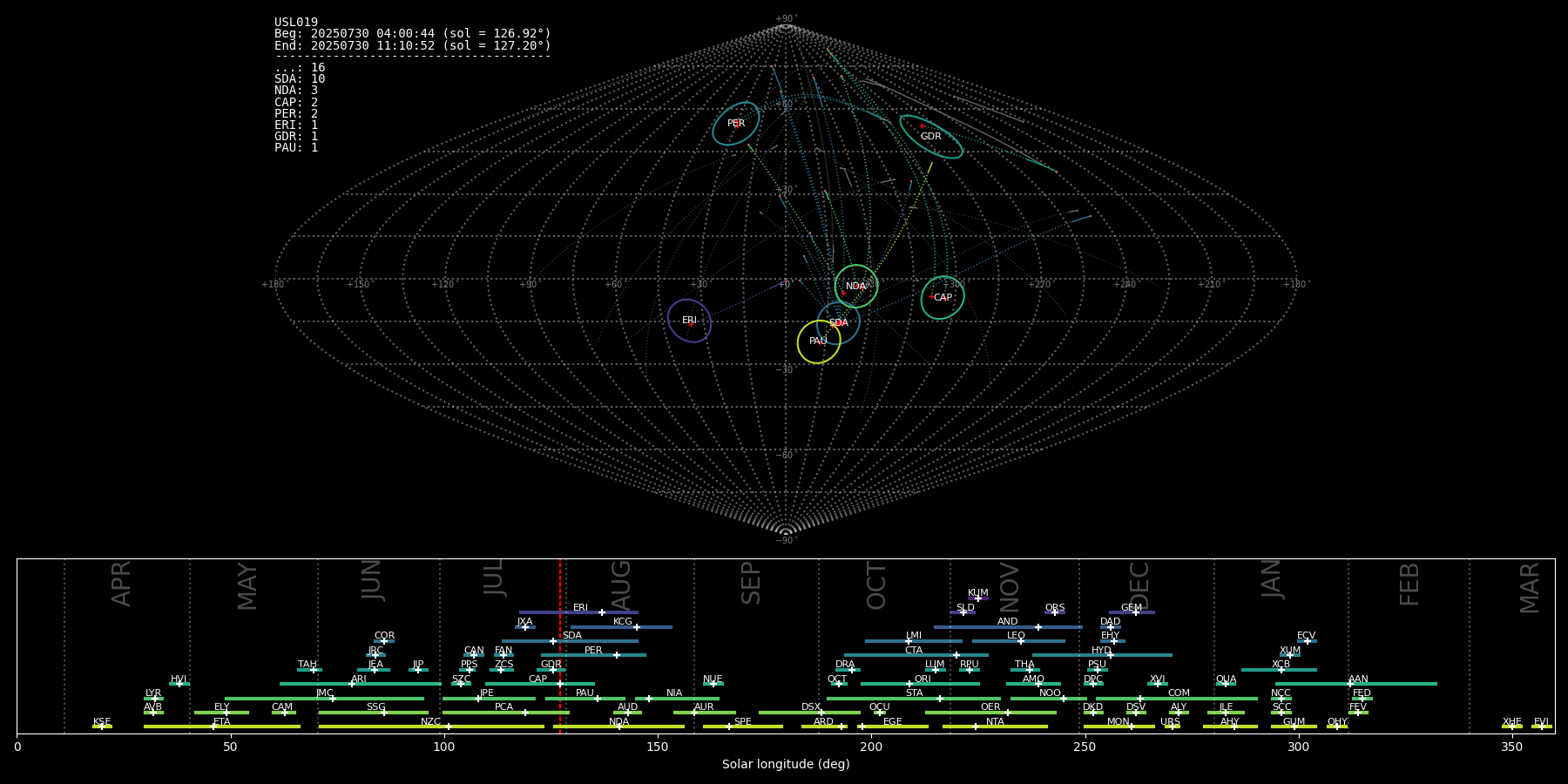1568x784 pixels.
Task: Select the GDR radiant ellipse on sky map
Action: pos(931,137)
